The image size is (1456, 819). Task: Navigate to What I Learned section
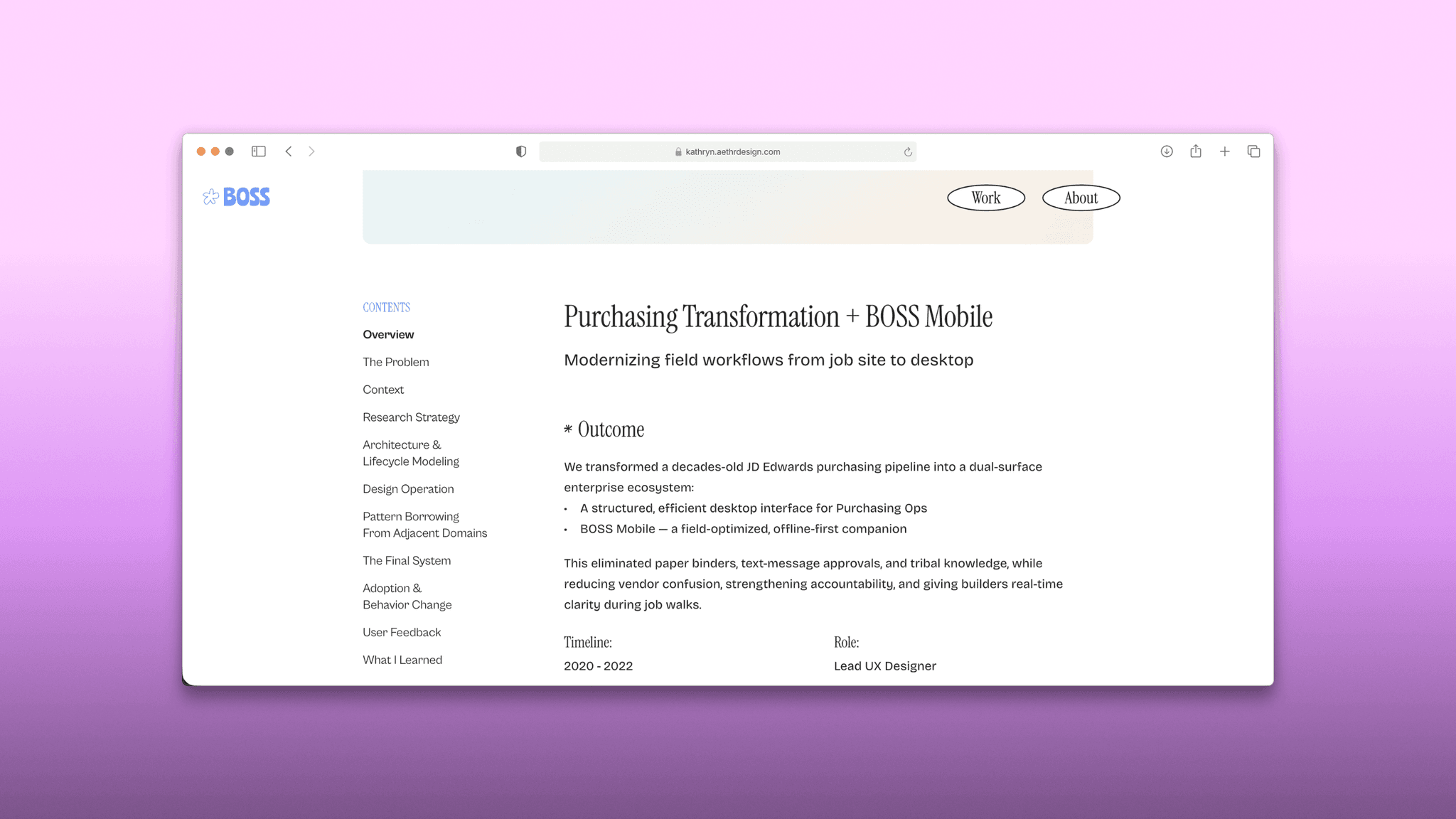click(402, 660)
